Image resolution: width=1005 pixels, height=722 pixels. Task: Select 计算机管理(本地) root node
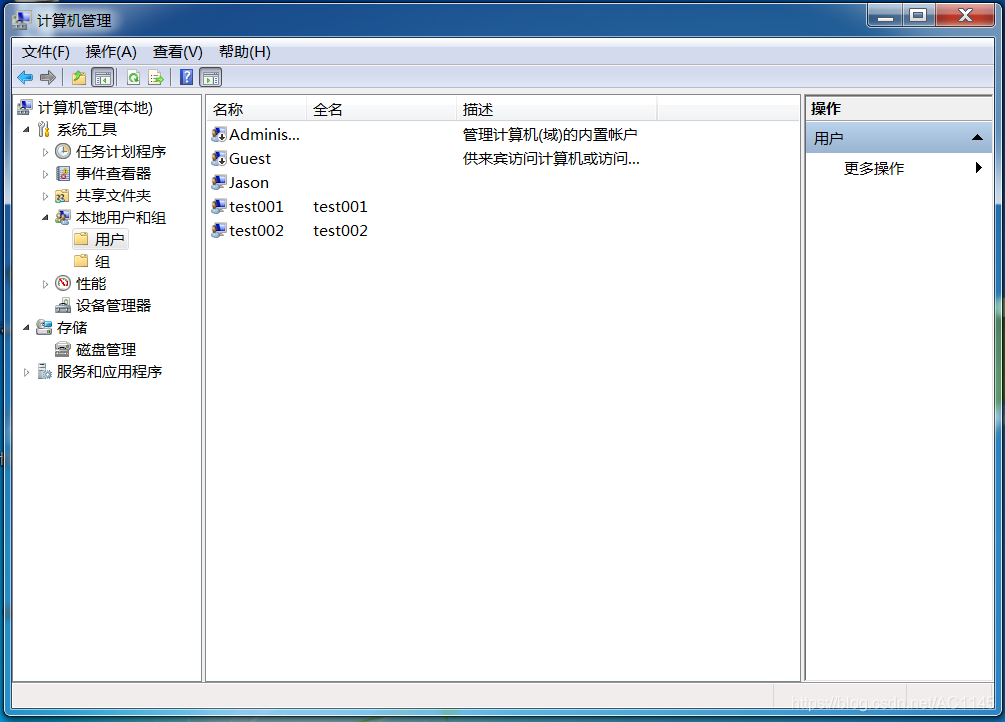[95, 107]
